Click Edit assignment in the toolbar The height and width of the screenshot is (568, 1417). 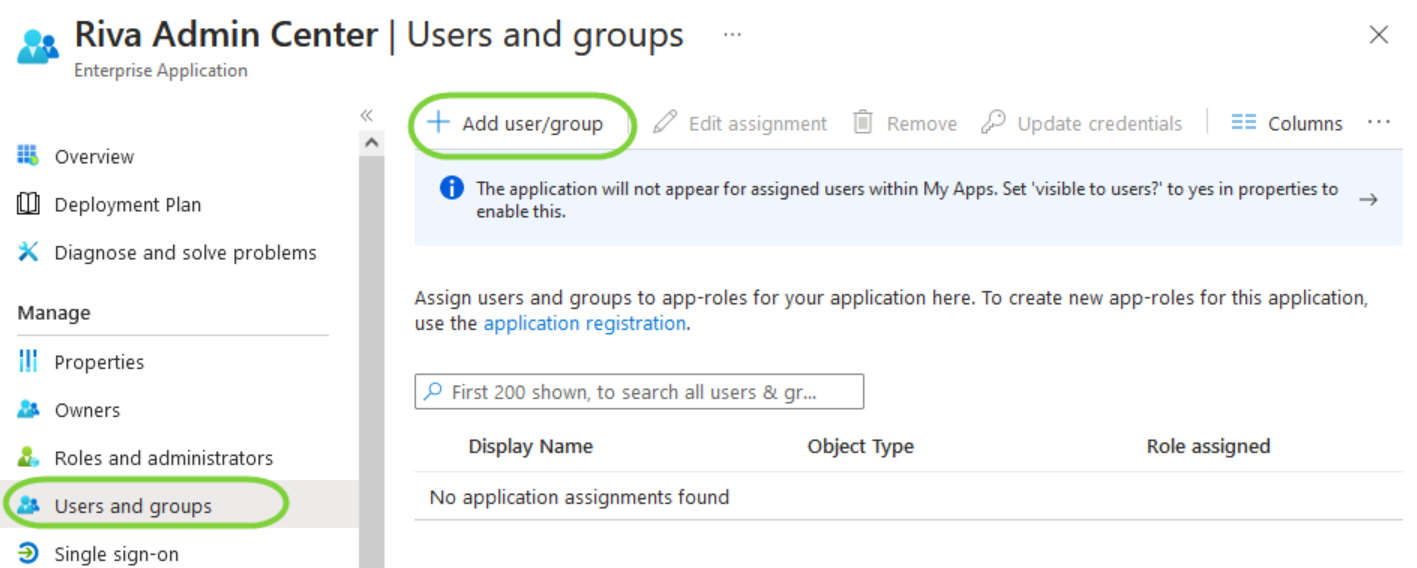pyautogui.click(x=740, y=124)
